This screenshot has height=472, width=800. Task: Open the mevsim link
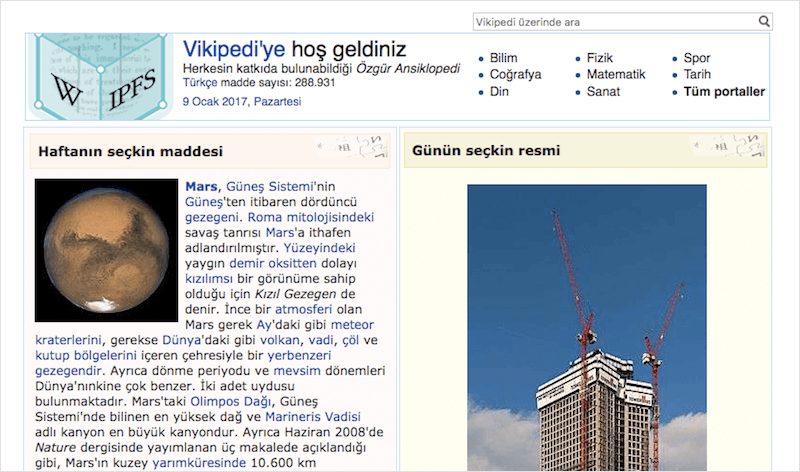[x=297, y=370]
